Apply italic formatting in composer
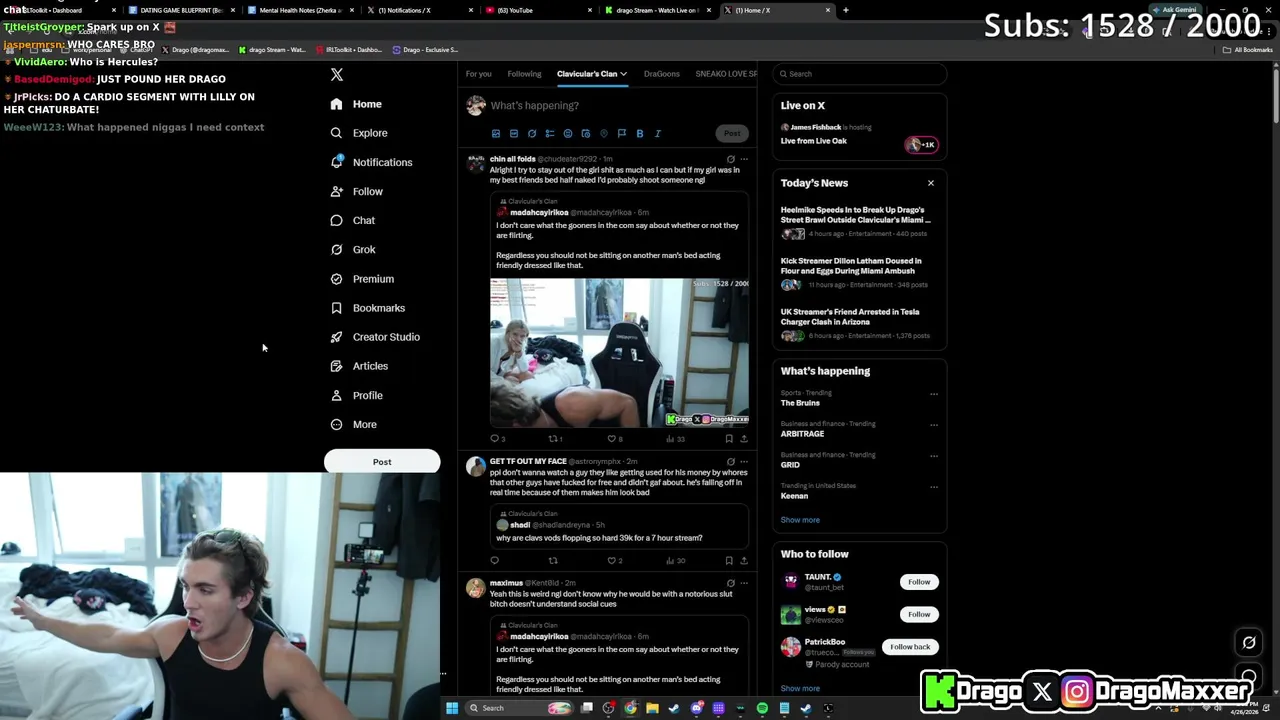This screenshot has width=1280, height=720. point(658,133)
